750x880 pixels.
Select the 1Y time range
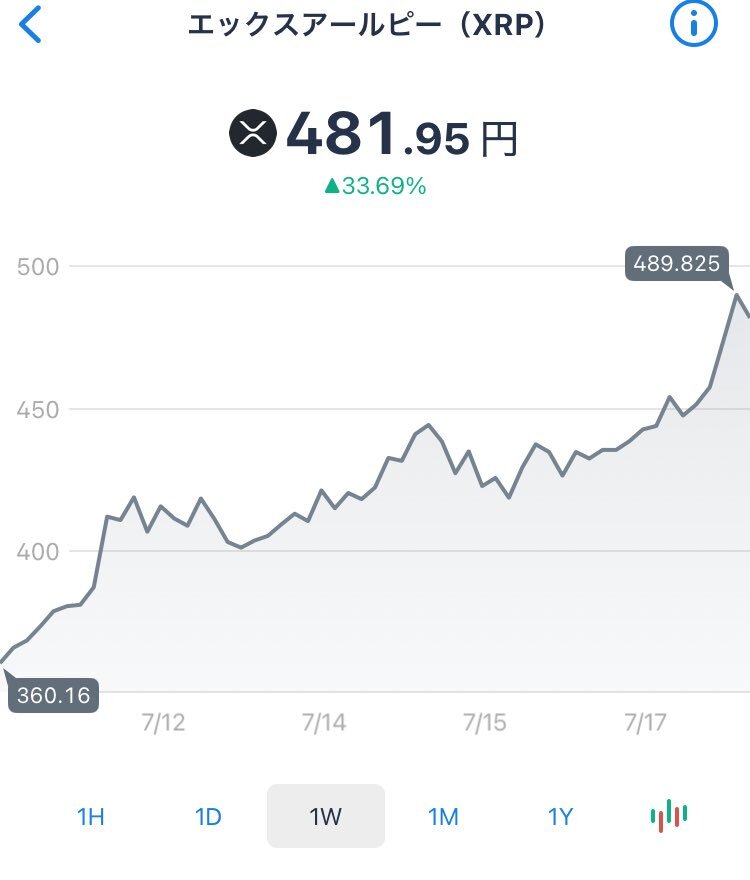click(560, 817)
